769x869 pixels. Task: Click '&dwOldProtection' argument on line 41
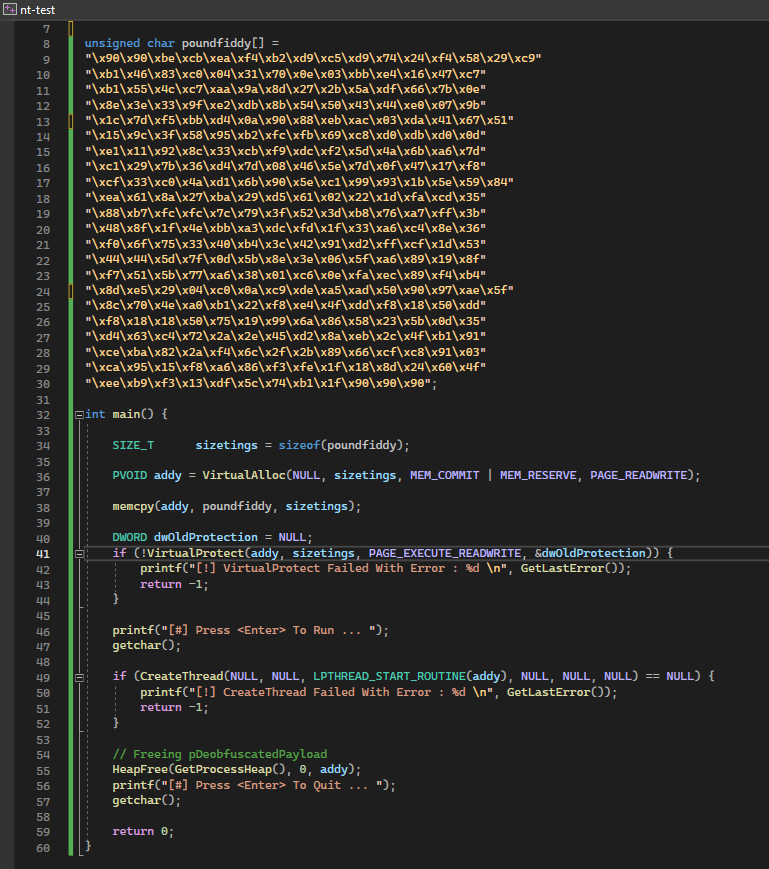pos(590,553)
